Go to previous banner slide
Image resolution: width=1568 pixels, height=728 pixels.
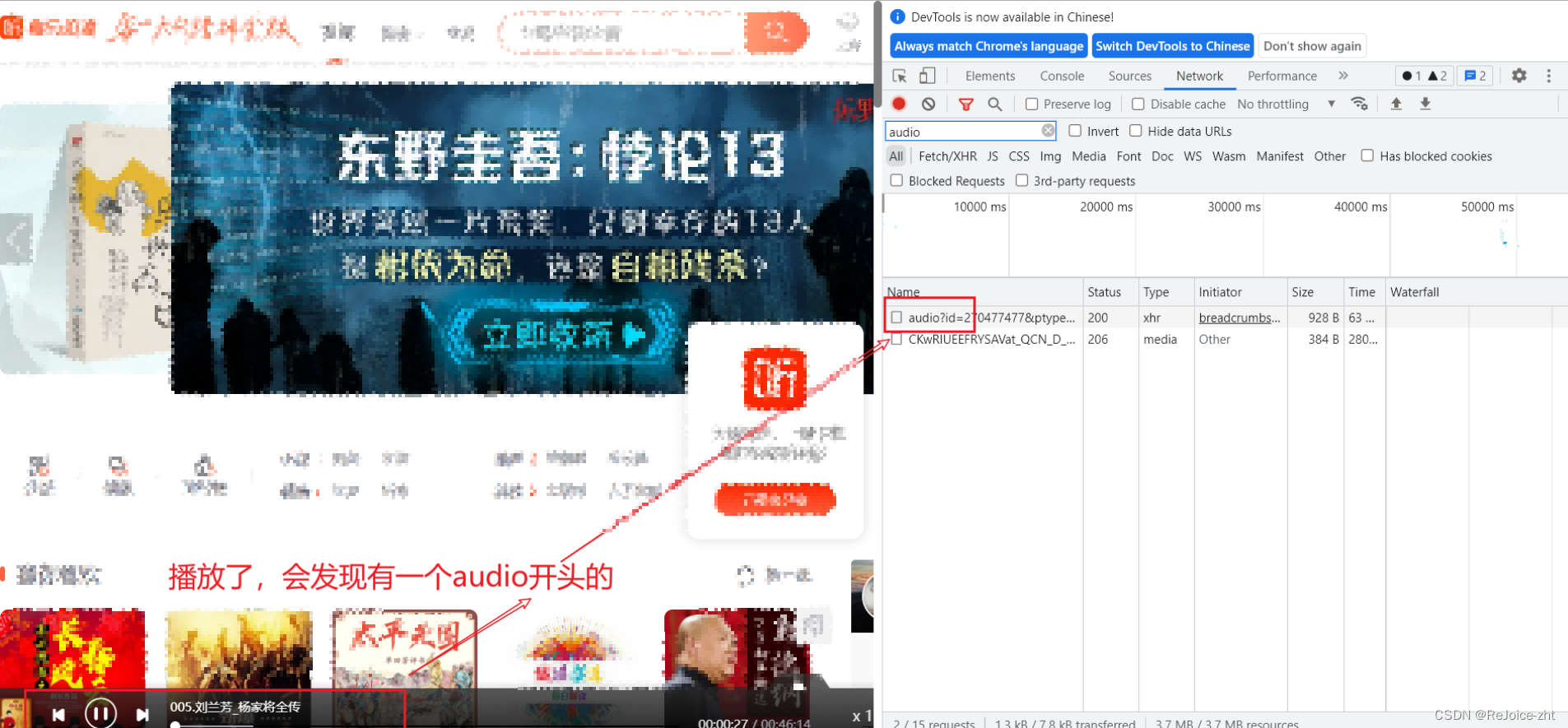pos(16,239)
